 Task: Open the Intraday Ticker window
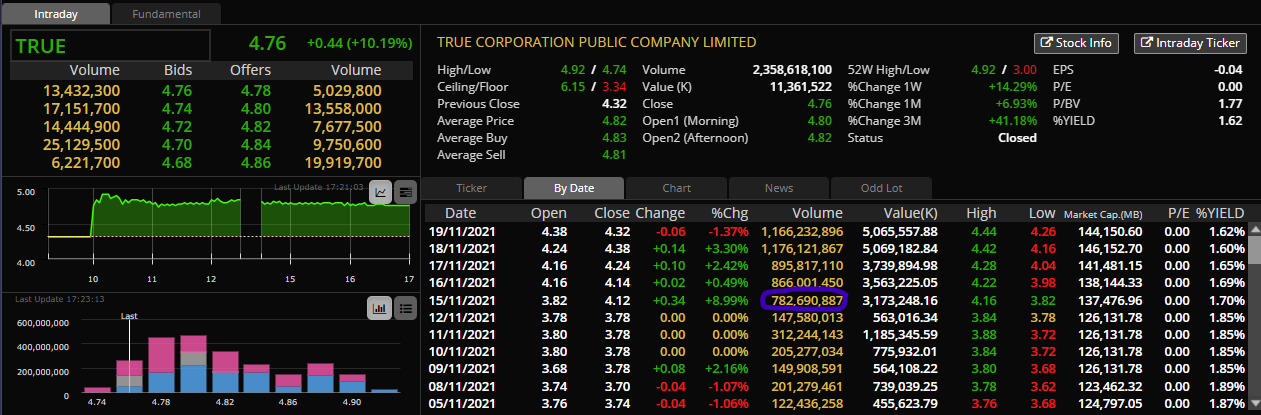pos(1190,43)
